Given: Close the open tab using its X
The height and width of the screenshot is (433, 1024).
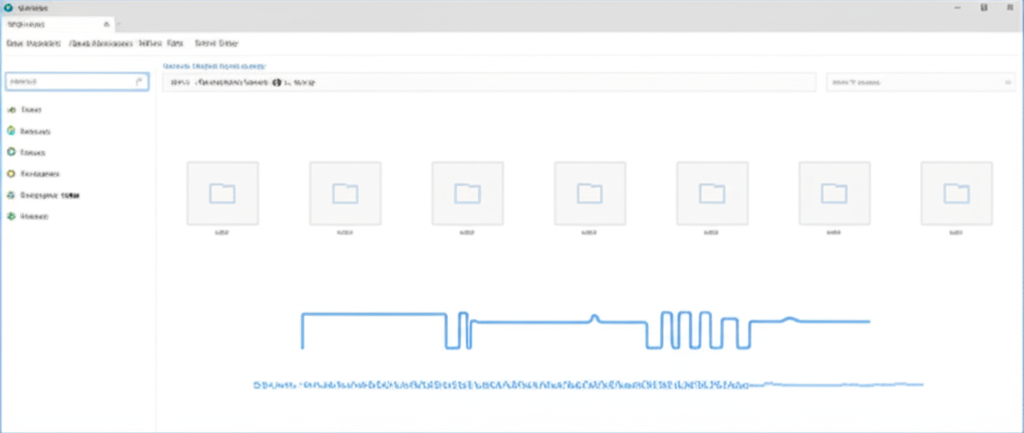Looking at the screenshot, I should point(106,24).
